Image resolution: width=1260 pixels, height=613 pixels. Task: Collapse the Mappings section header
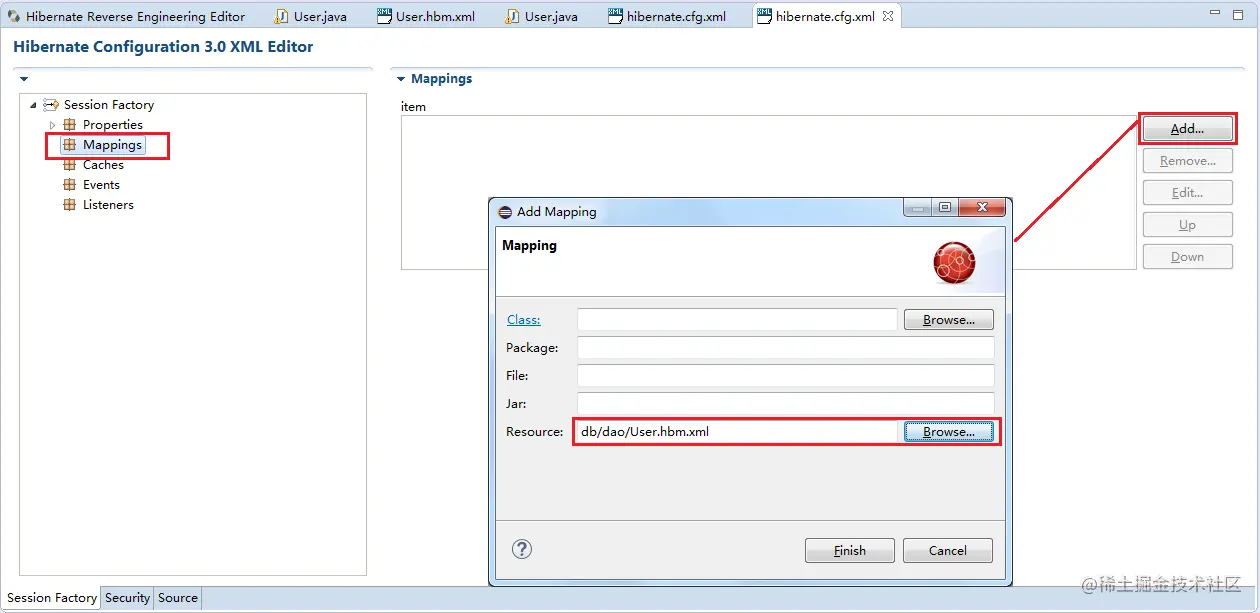click(x=402, y=79)
